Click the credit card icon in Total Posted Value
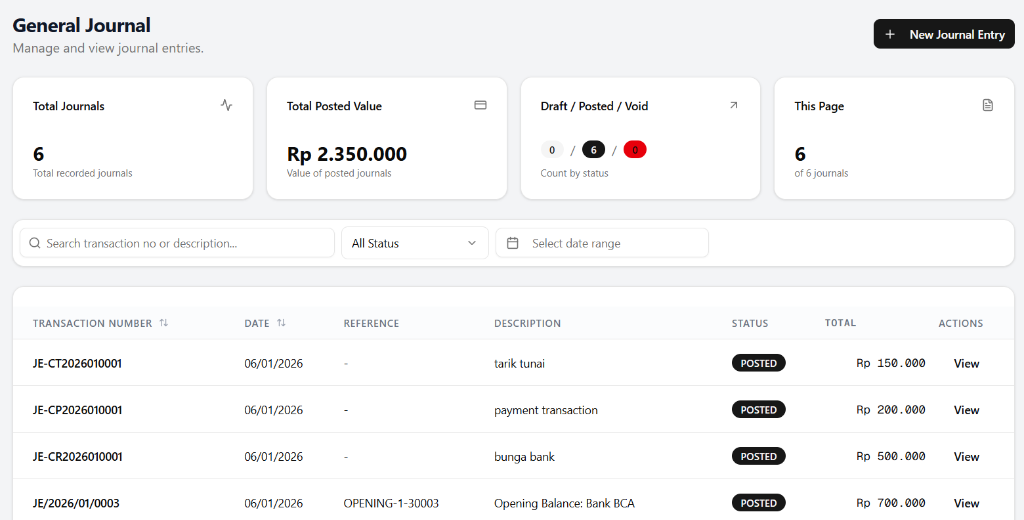Screen dimensions: 1024x520 (x=480, y=105)
